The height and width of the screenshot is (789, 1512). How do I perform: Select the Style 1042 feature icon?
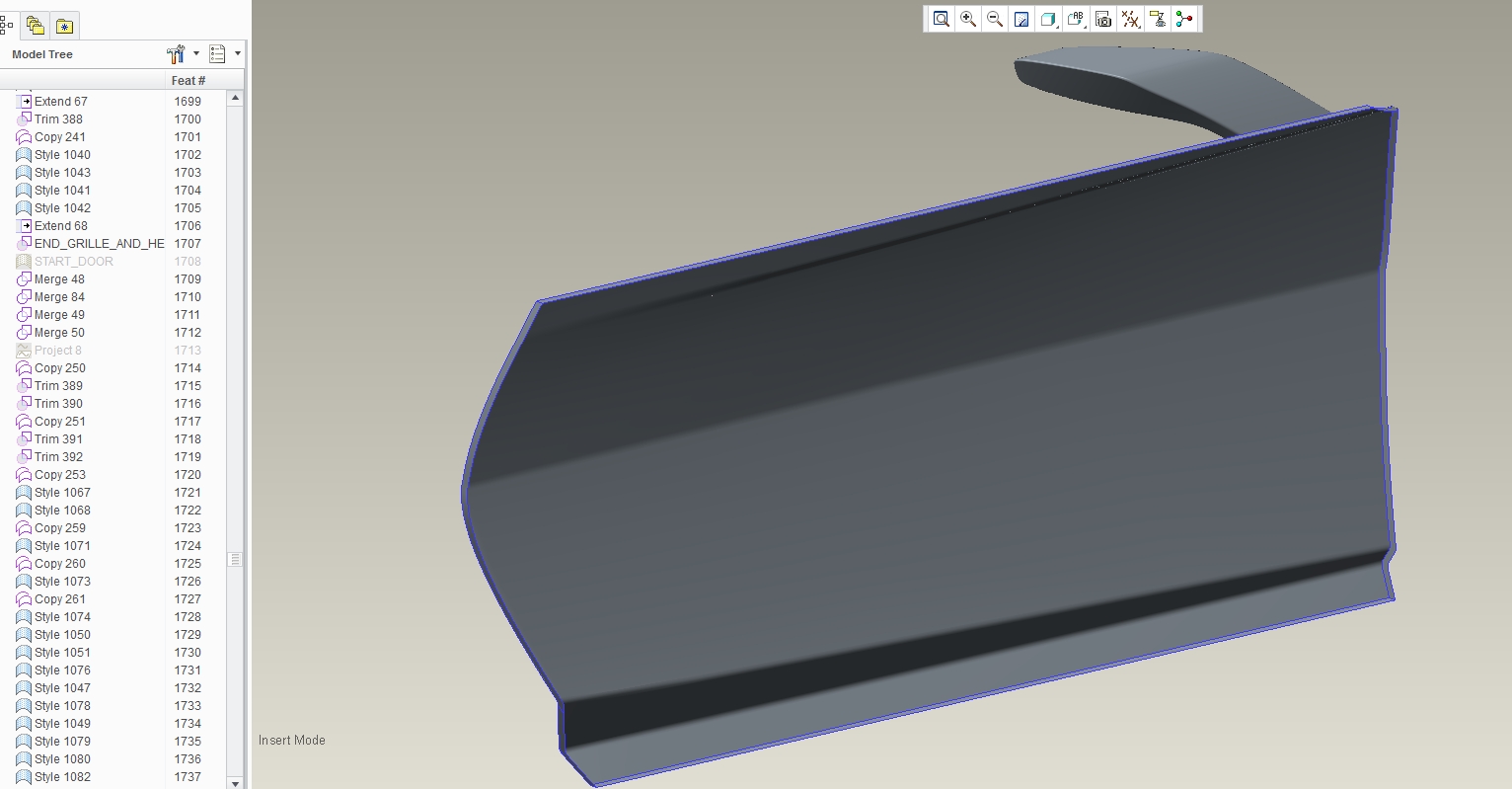(25, 208)
